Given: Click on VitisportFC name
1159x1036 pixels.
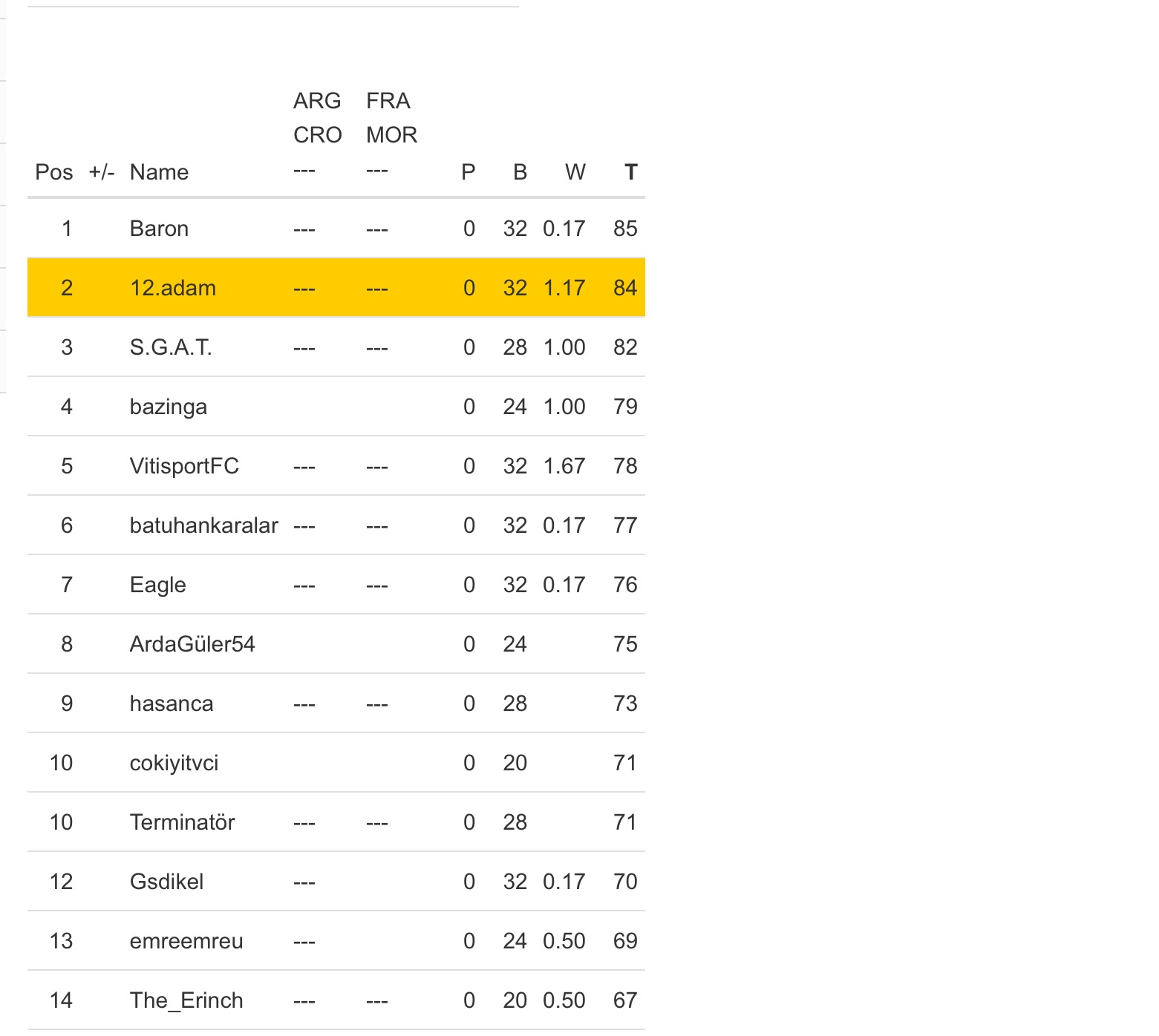Looking at the screenshot, I should [x=184, y=466].
